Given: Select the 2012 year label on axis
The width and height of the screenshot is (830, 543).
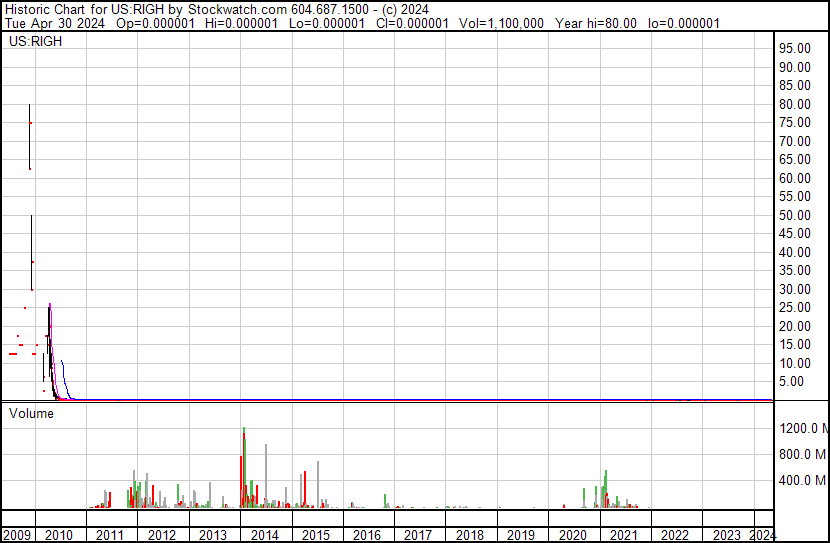Looking at the screenshot, I should click(161, 535).
